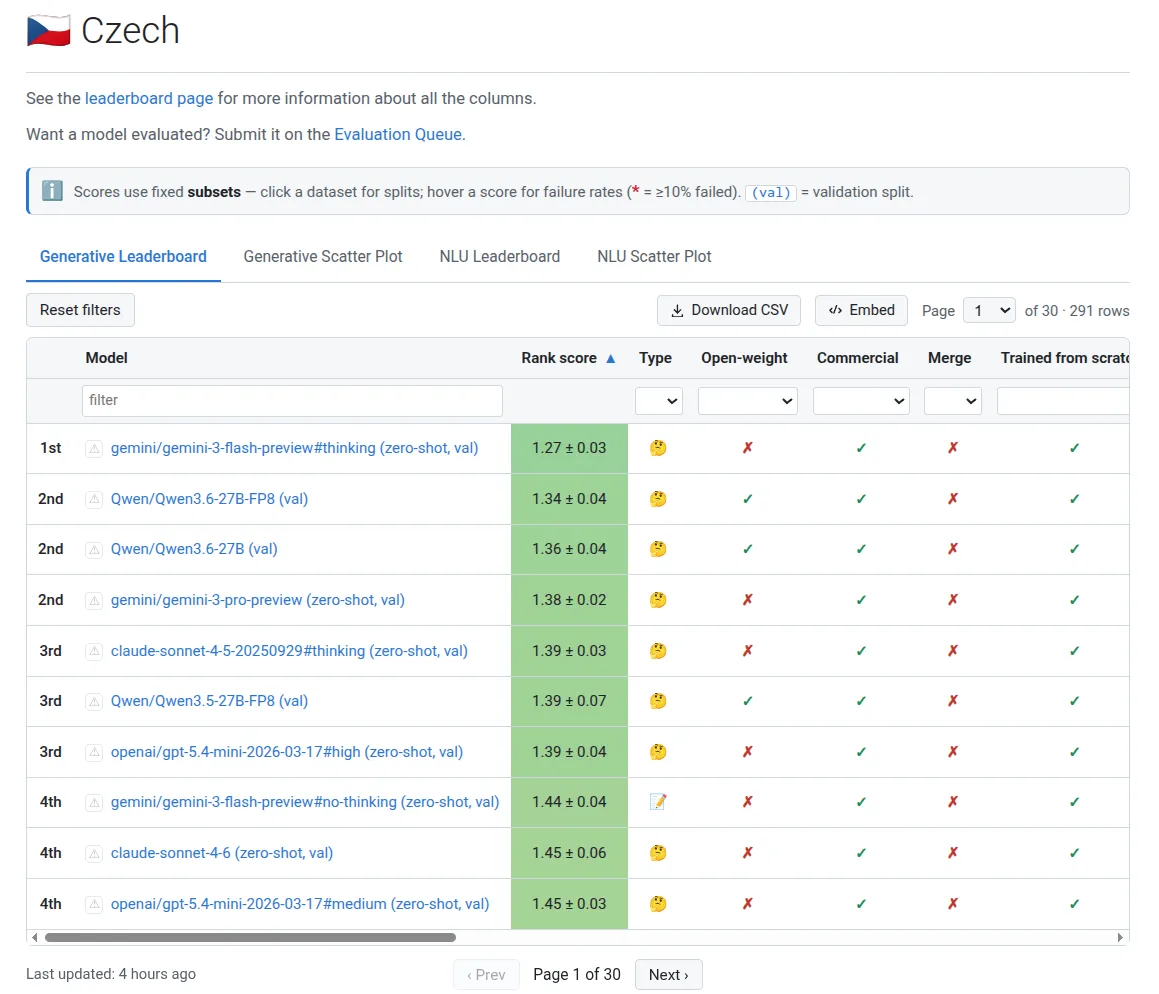Click the warning icon beside gemini-3-flash-preview#thinking
This screenshot has height=994, width=1159.
coord(94,449)
